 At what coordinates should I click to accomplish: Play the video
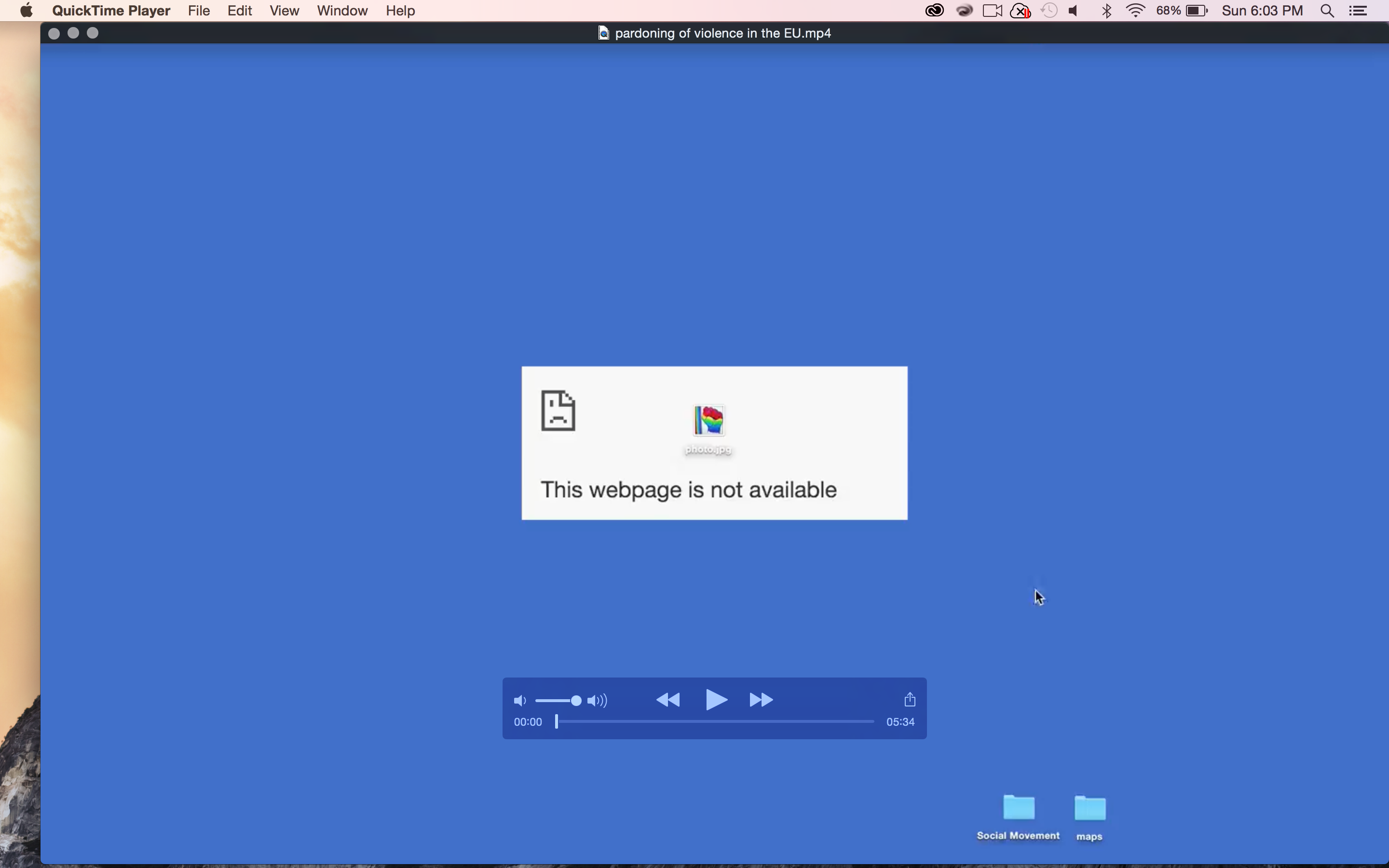click(x=716, y=700)
